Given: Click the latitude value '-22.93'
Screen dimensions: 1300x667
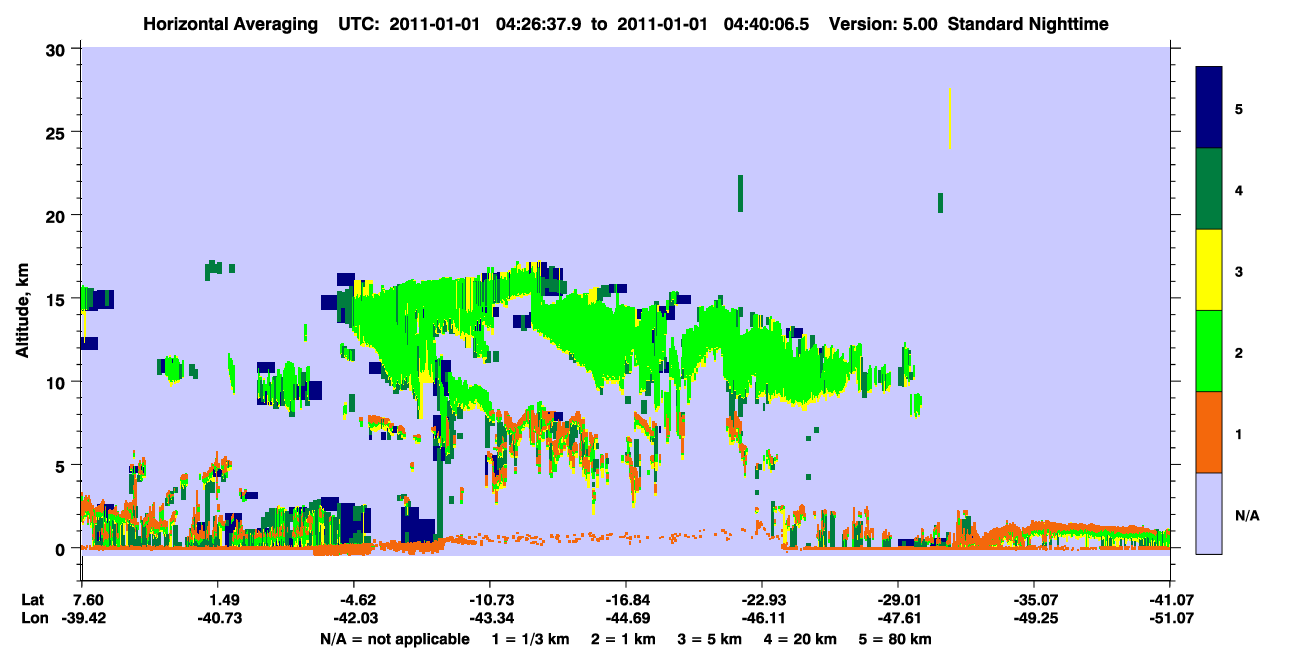Looking at the screenshot, I should [762, 599].
